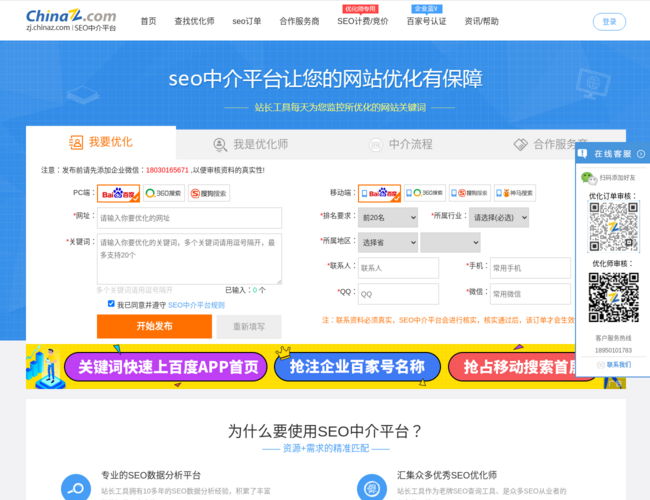Select 搜狗搜索 PC search engine option

pyautogui.click(x=209, y=193)
